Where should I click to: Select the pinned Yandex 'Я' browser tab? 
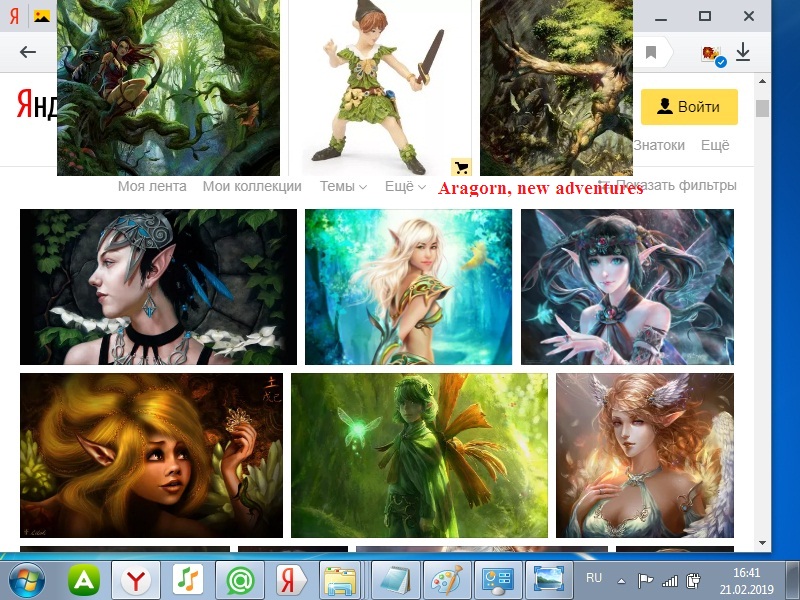click(14, 16)
